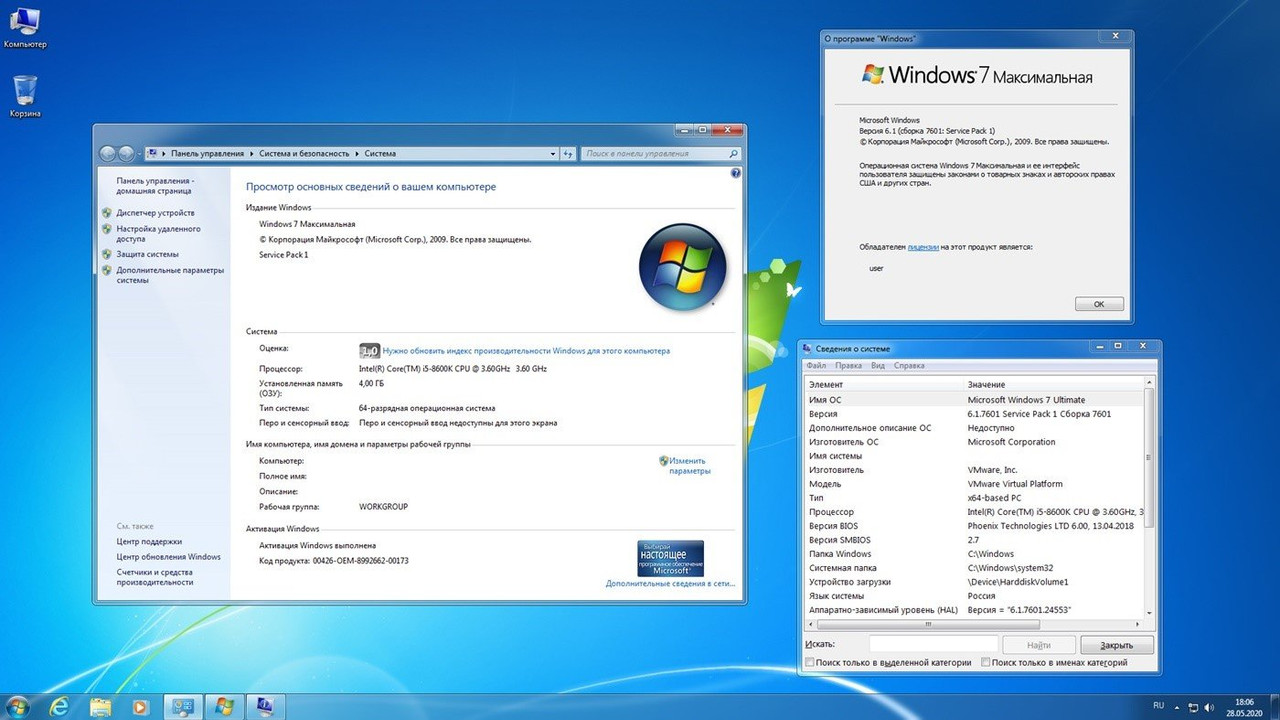Viewport: 1280px width, 720px height.
Task: Open Windows Media Player taskbar icon
Action: tap(139, 707)
